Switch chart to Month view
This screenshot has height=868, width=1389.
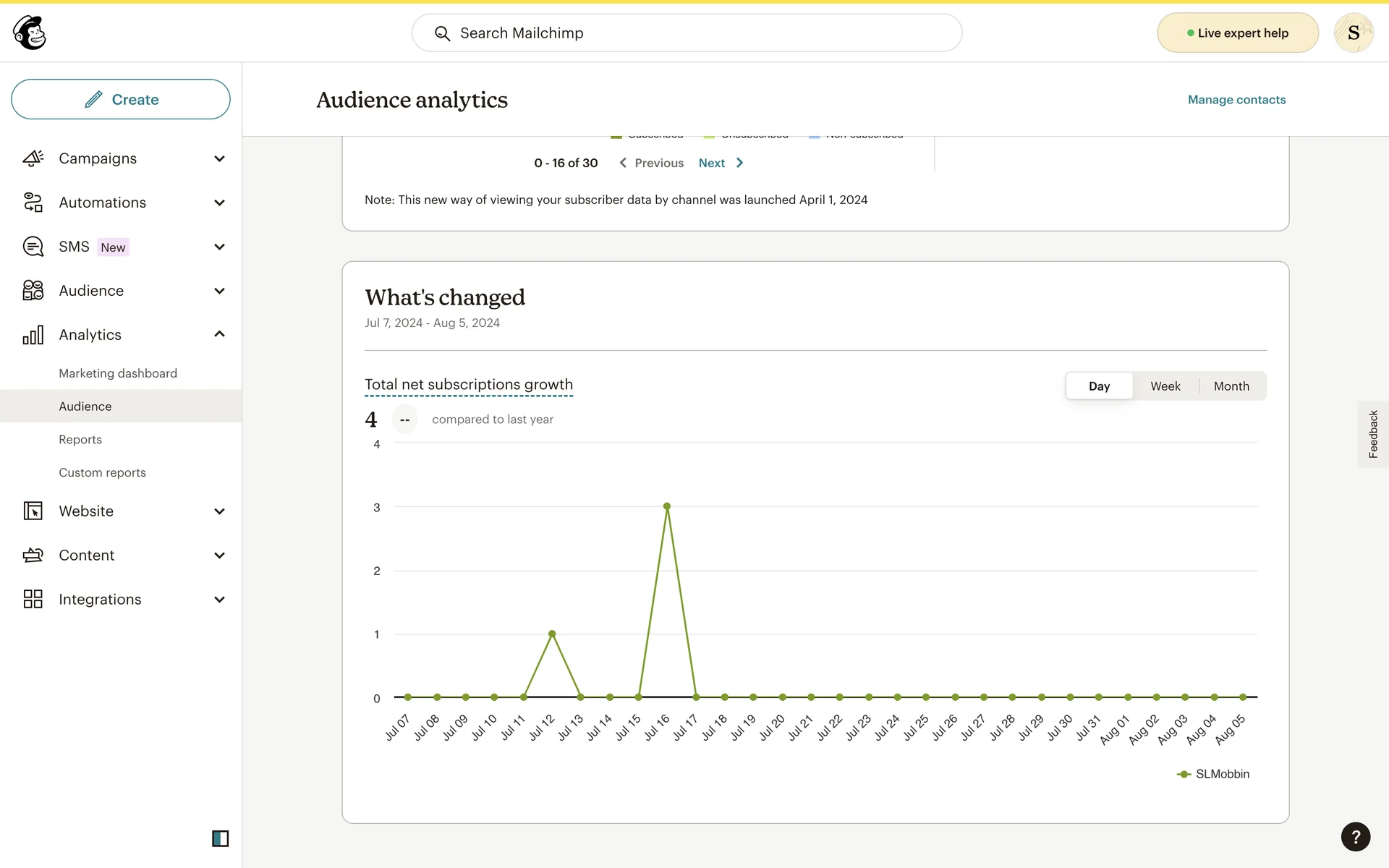click(1231, 386)
